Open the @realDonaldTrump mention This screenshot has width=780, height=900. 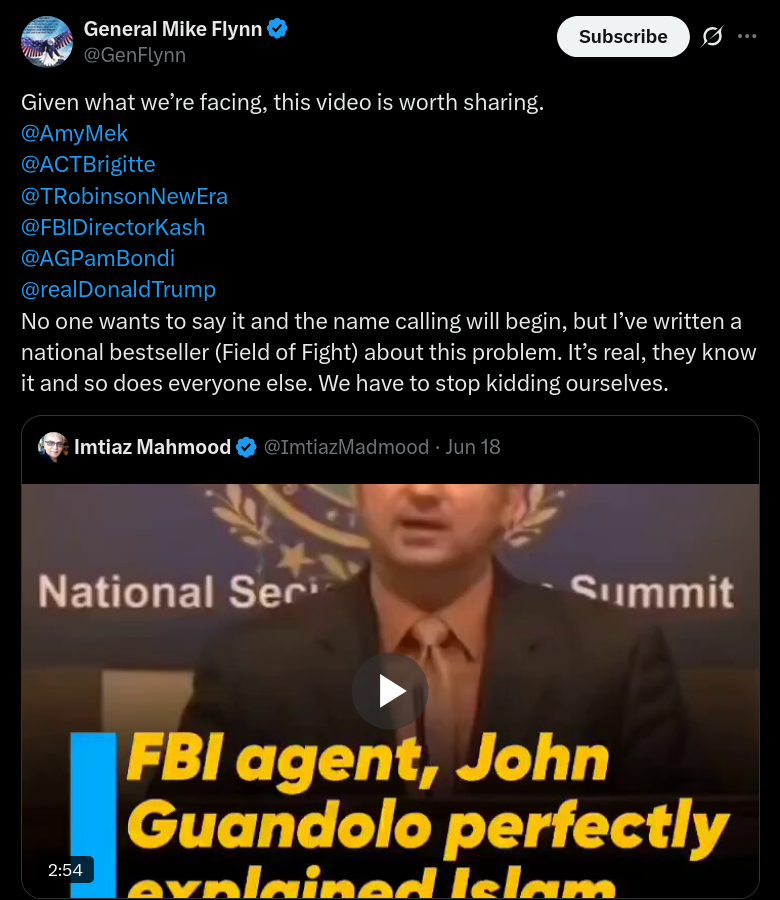118,289
